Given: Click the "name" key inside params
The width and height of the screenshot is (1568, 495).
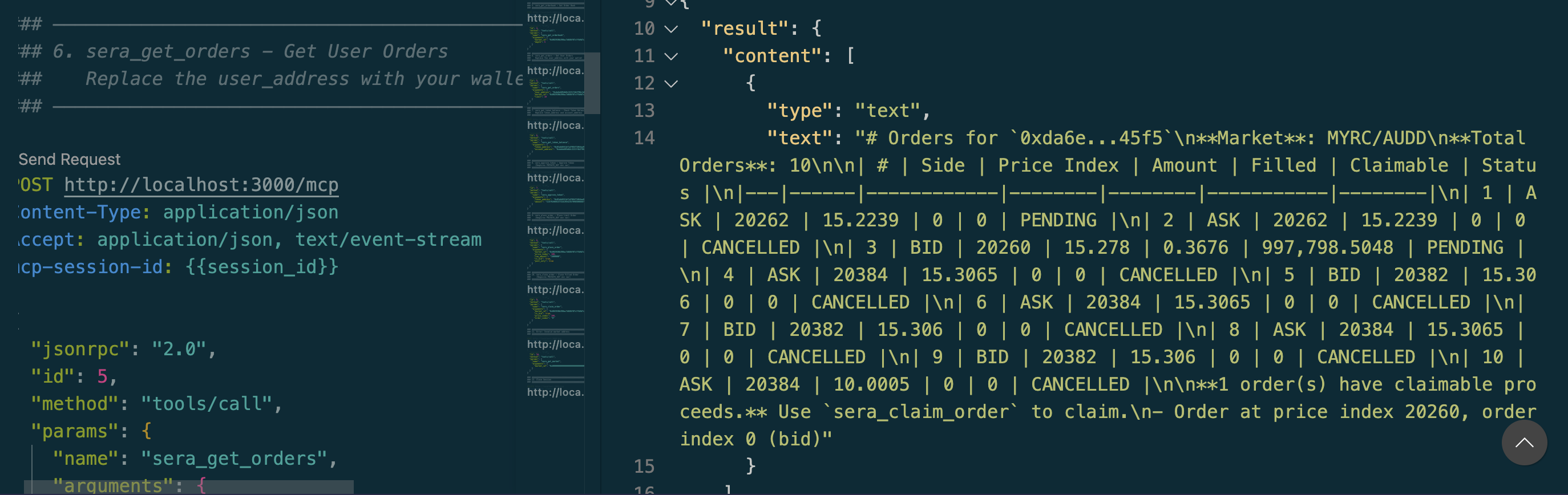Looking at the screenshot, I should [x=86, y=459].
